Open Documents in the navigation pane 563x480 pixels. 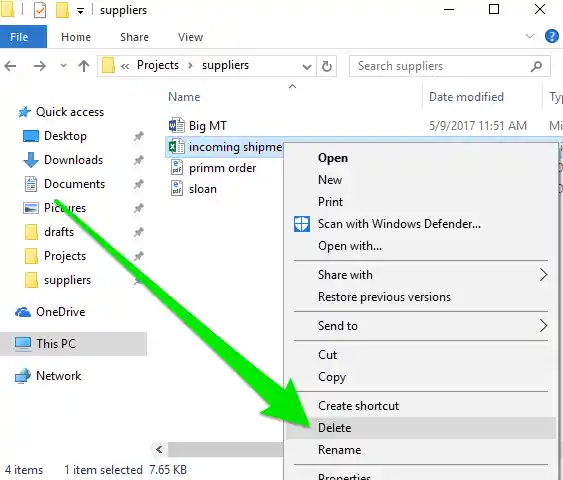[74, 184]
